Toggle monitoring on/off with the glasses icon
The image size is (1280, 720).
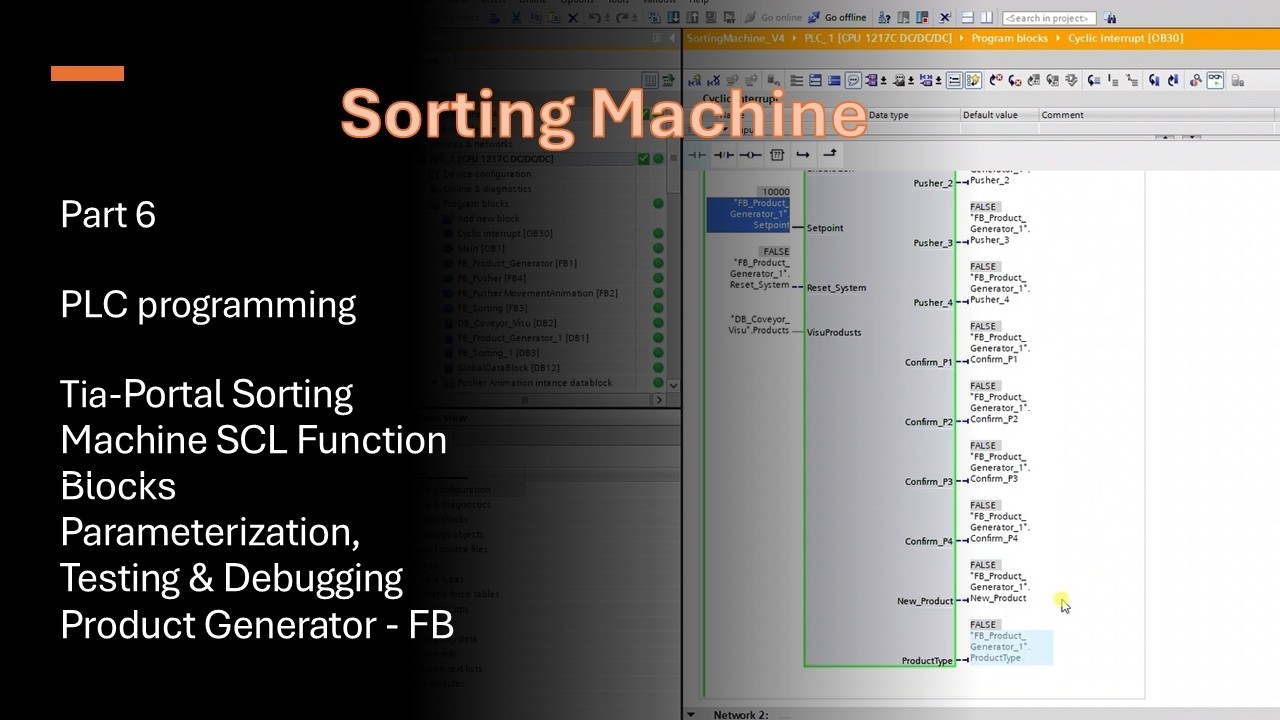tap(1215, 80)
